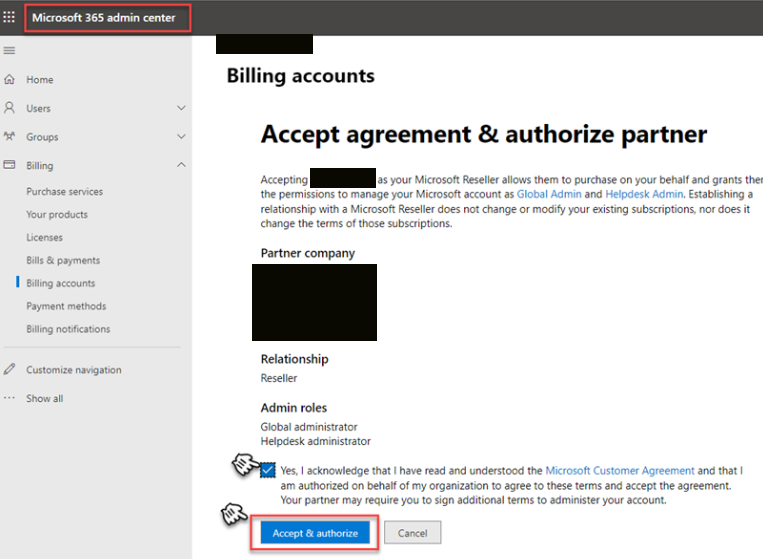
Task: Expand the Groups section chevron
Action: coord(181,137)
